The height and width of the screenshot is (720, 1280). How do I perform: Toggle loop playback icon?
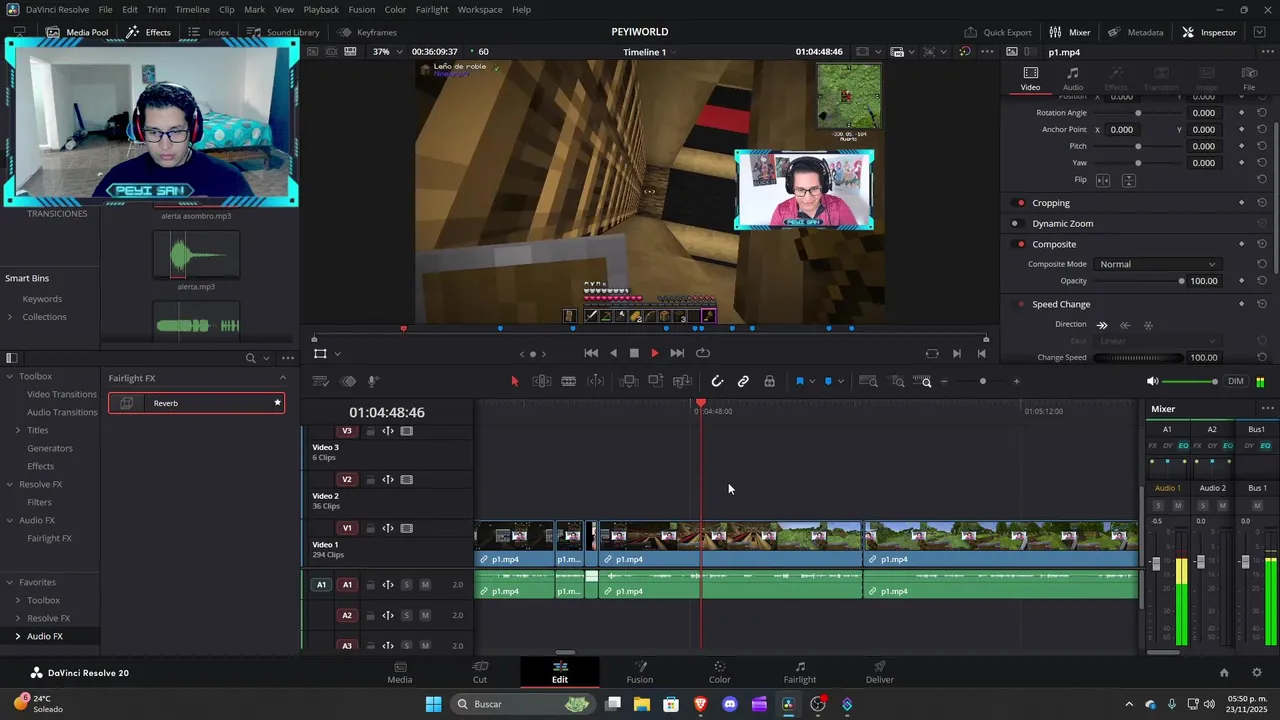click(703, 353)
